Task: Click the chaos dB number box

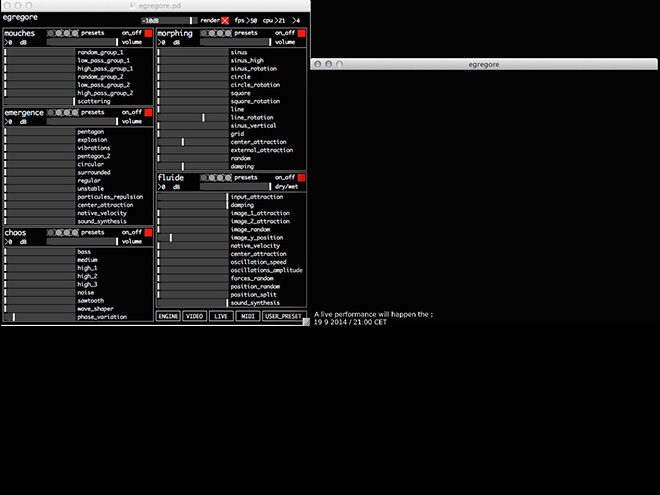Action: pyautogui.click(x=11, y=242)
